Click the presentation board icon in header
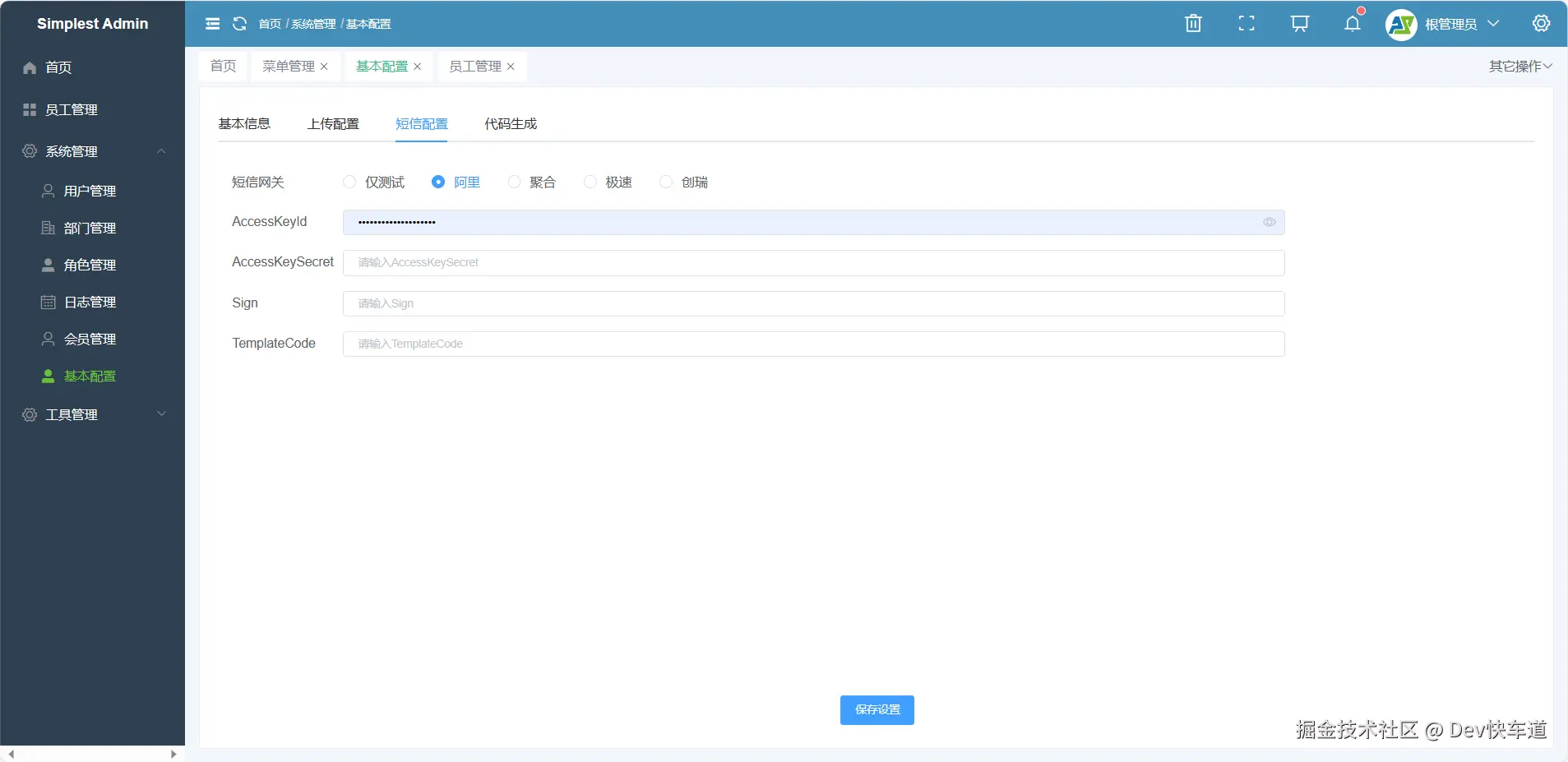 click(x=1300, y=23)
